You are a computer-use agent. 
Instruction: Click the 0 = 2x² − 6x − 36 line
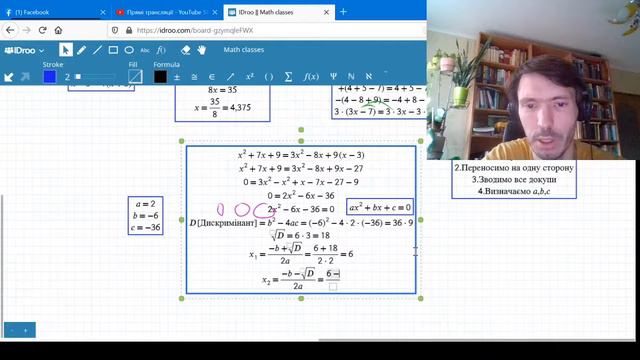tap(301, 196)
